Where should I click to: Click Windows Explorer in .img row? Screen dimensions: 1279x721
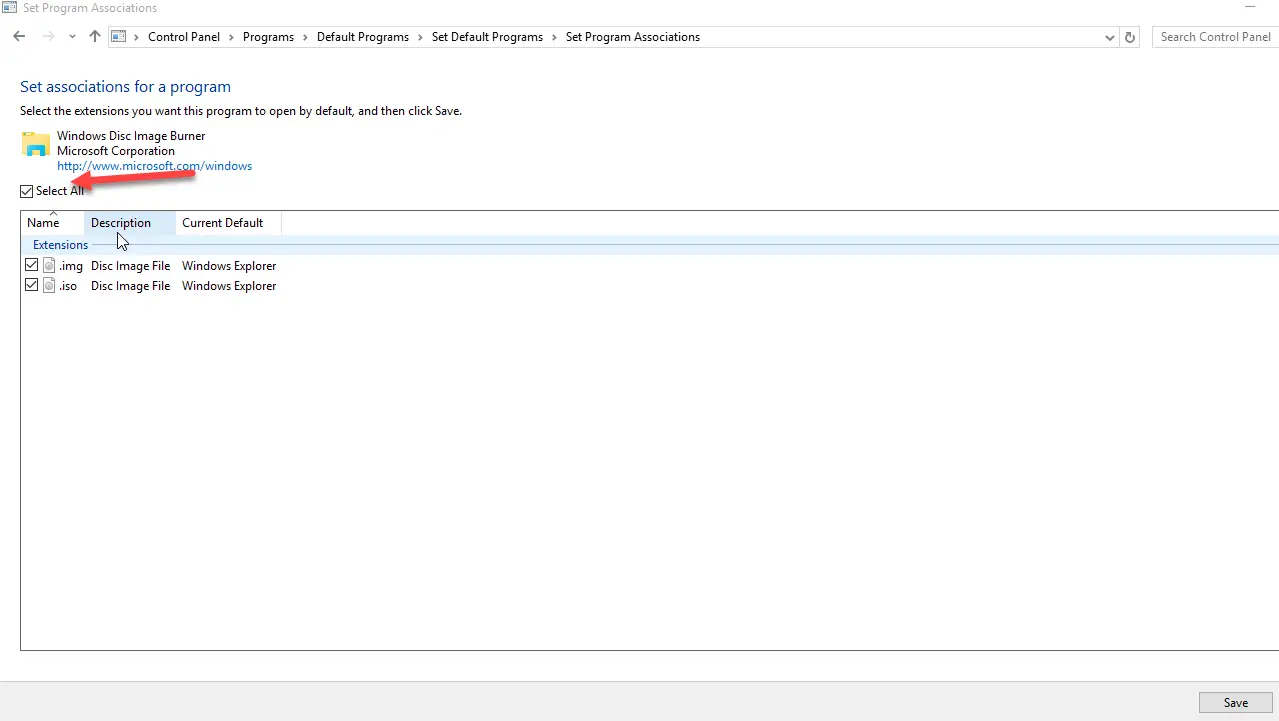tap(229, 266)
